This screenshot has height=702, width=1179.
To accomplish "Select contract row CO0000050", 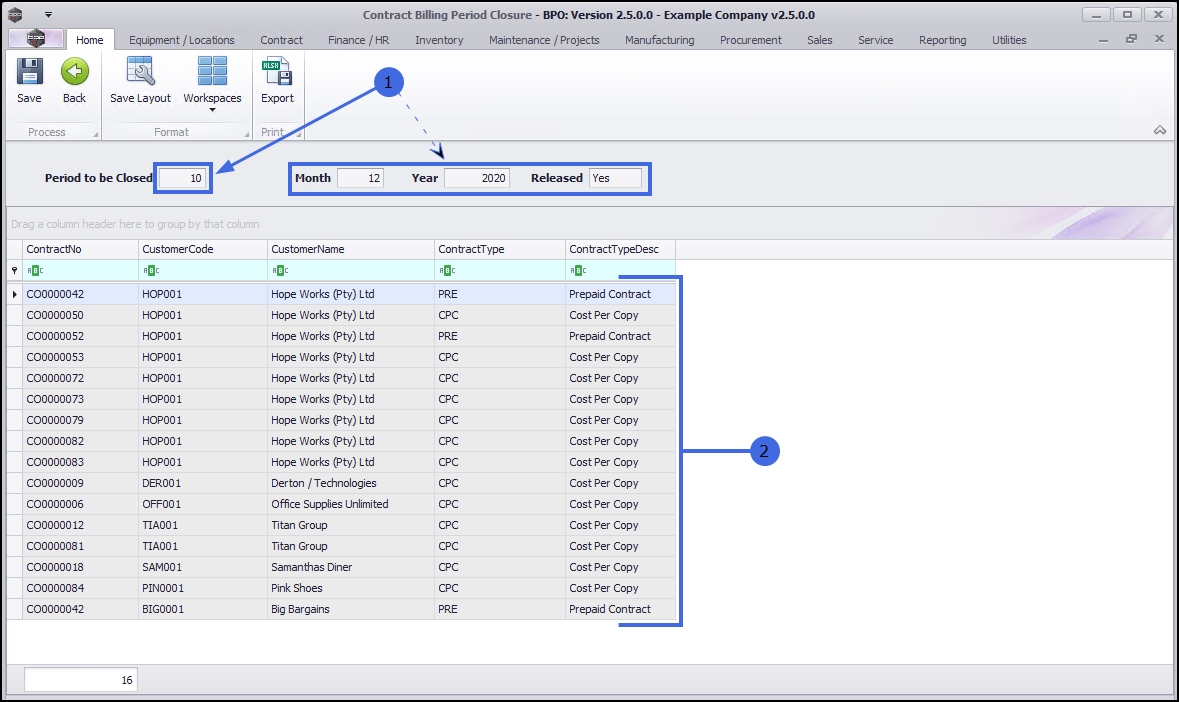I will [x=349, y=315].
